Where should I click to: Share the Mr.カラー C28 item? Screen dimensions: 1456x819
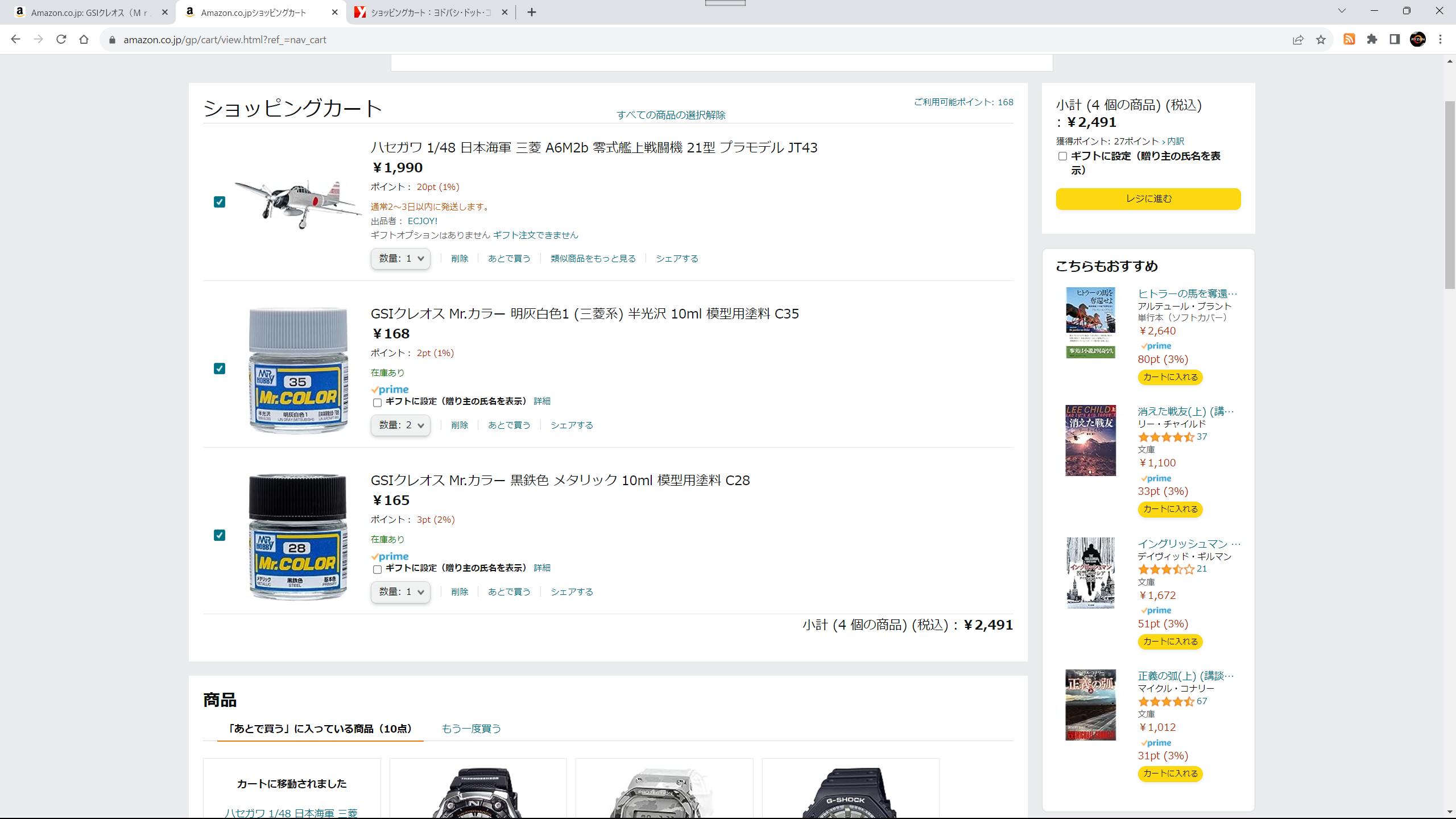pos(572,591)
